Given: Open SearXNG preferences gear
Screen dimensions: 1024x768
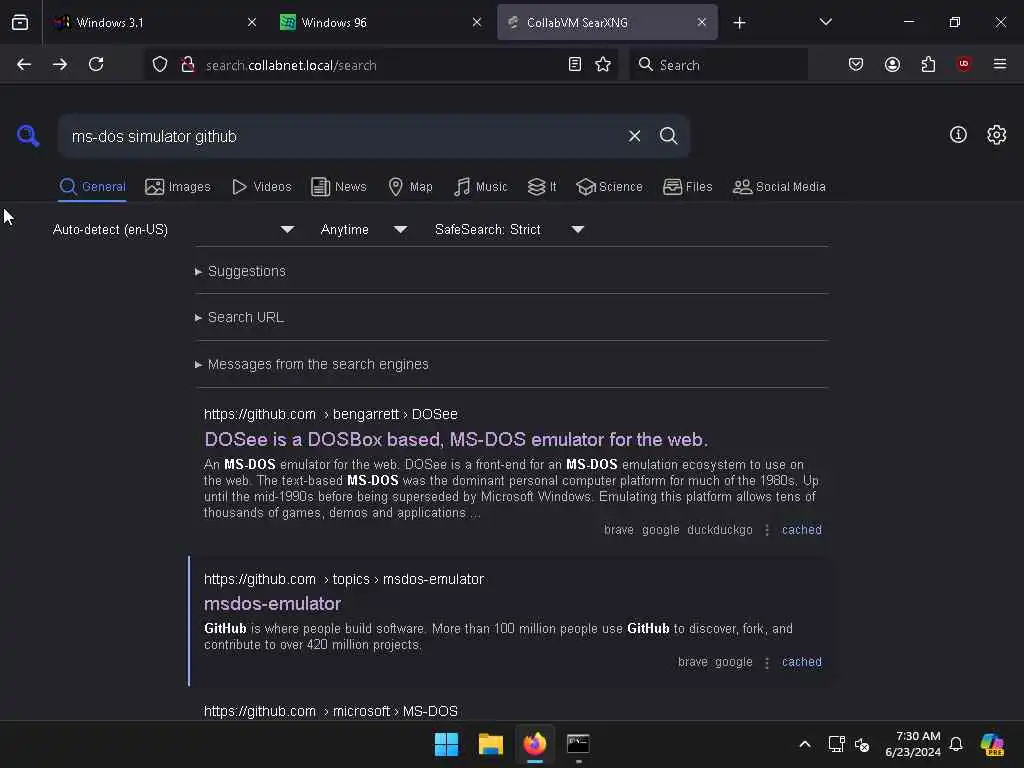Looking at the screenshot, I should 997,135.
